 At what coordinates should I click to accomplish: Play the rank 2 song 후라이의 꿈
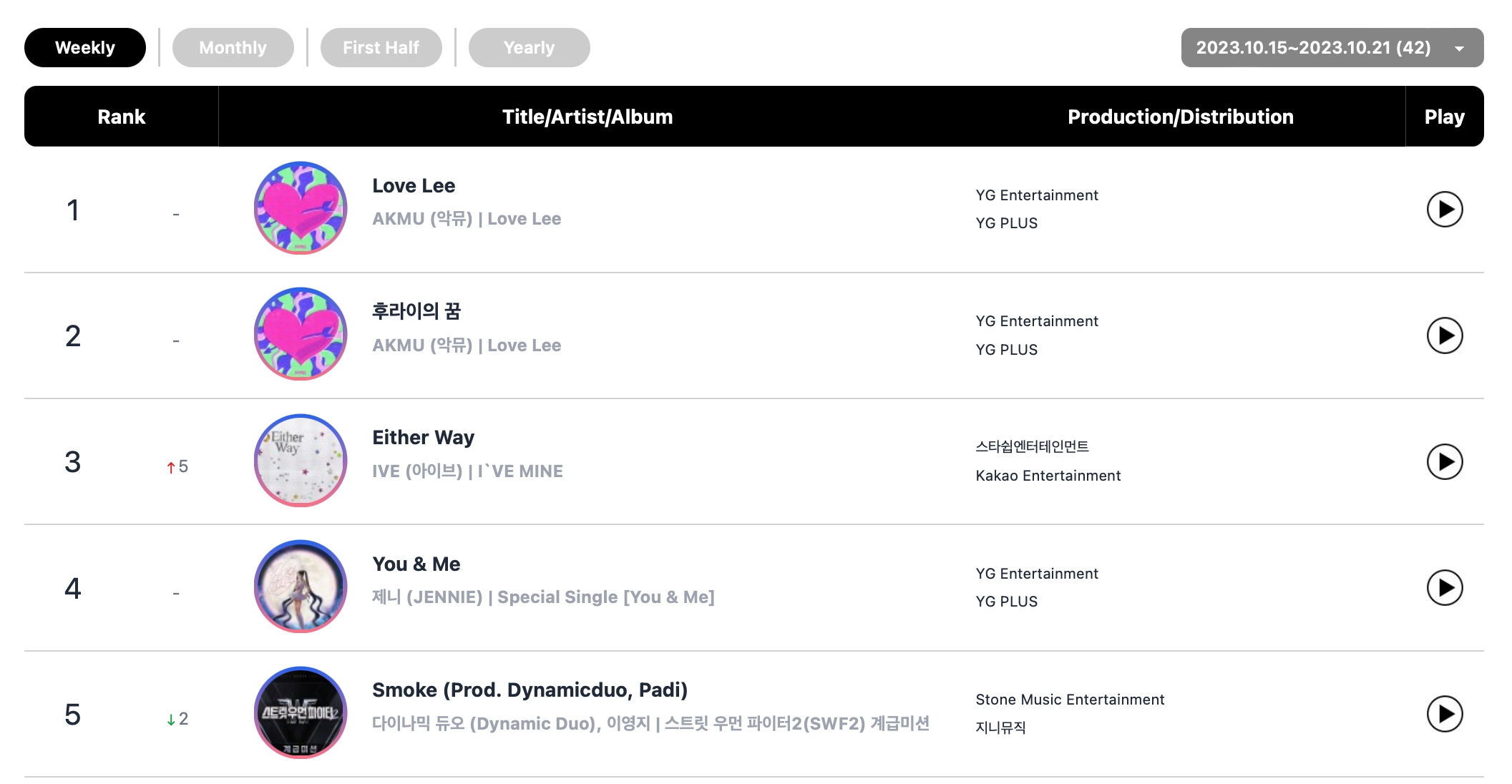1444,335
